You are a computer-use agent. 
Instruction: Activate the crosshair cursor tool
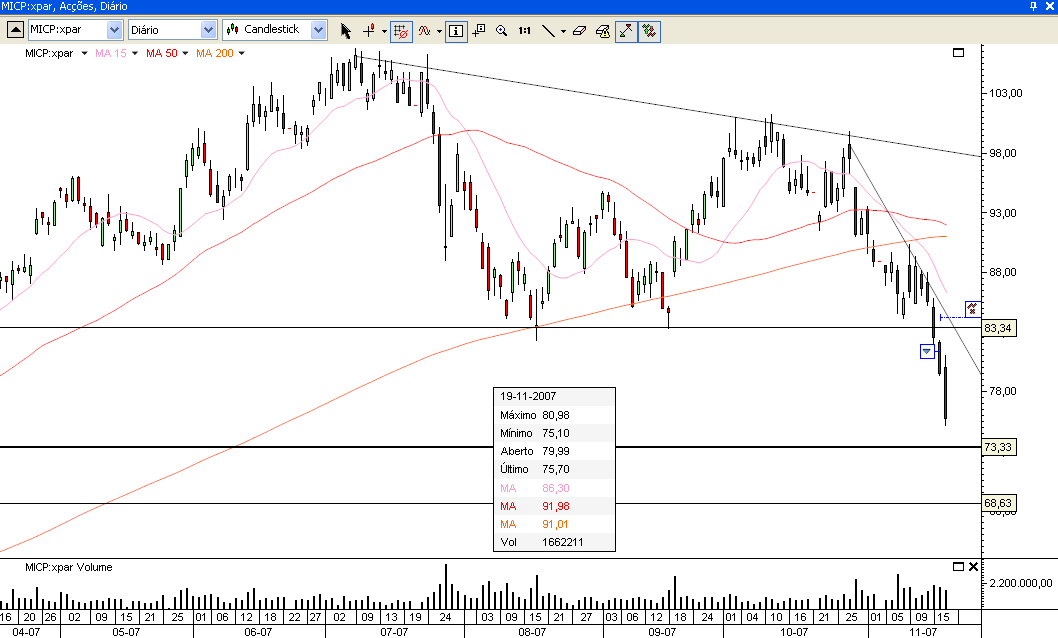click(x=369, y=31)
